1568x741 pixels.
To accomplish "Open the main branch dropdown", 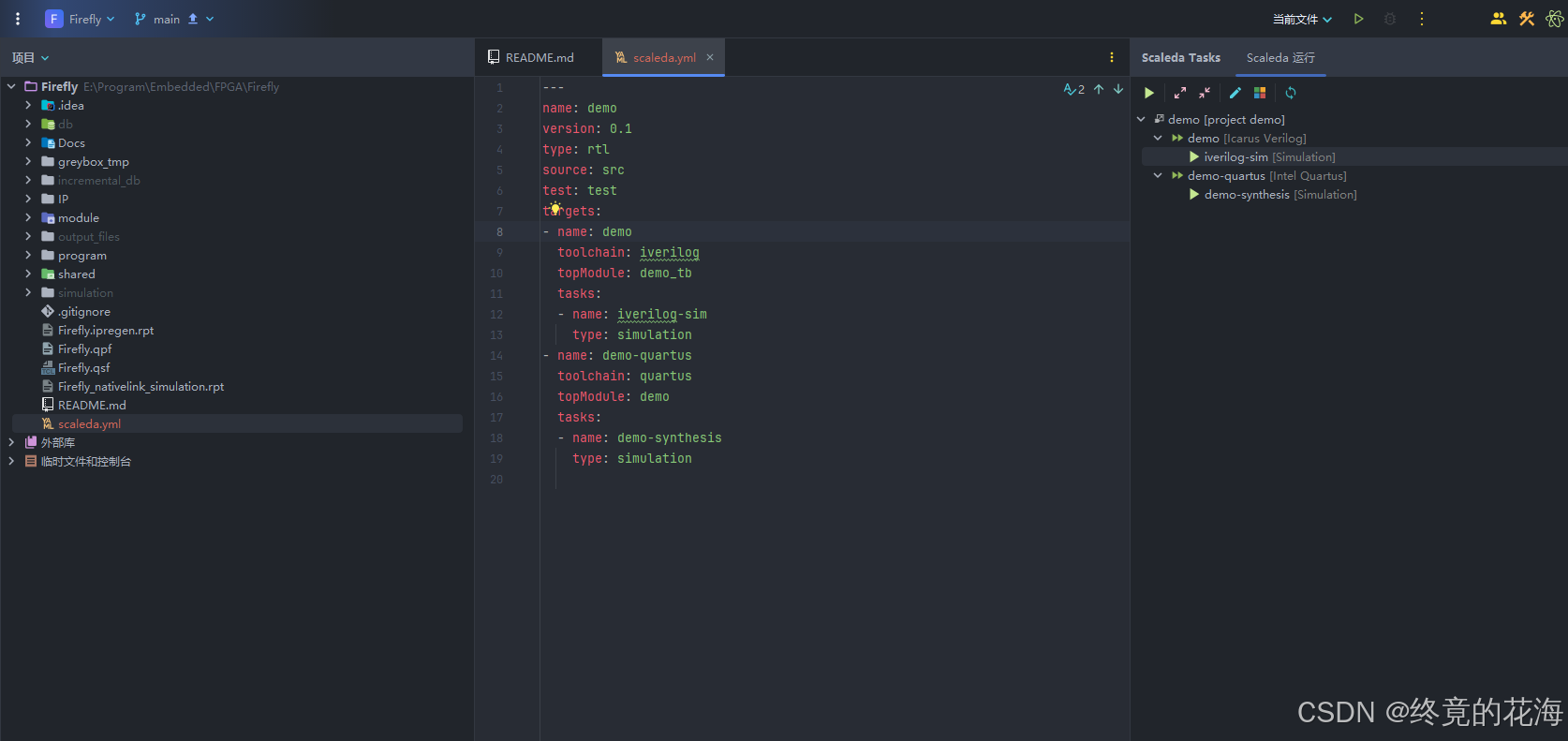I will click(174, 19).
